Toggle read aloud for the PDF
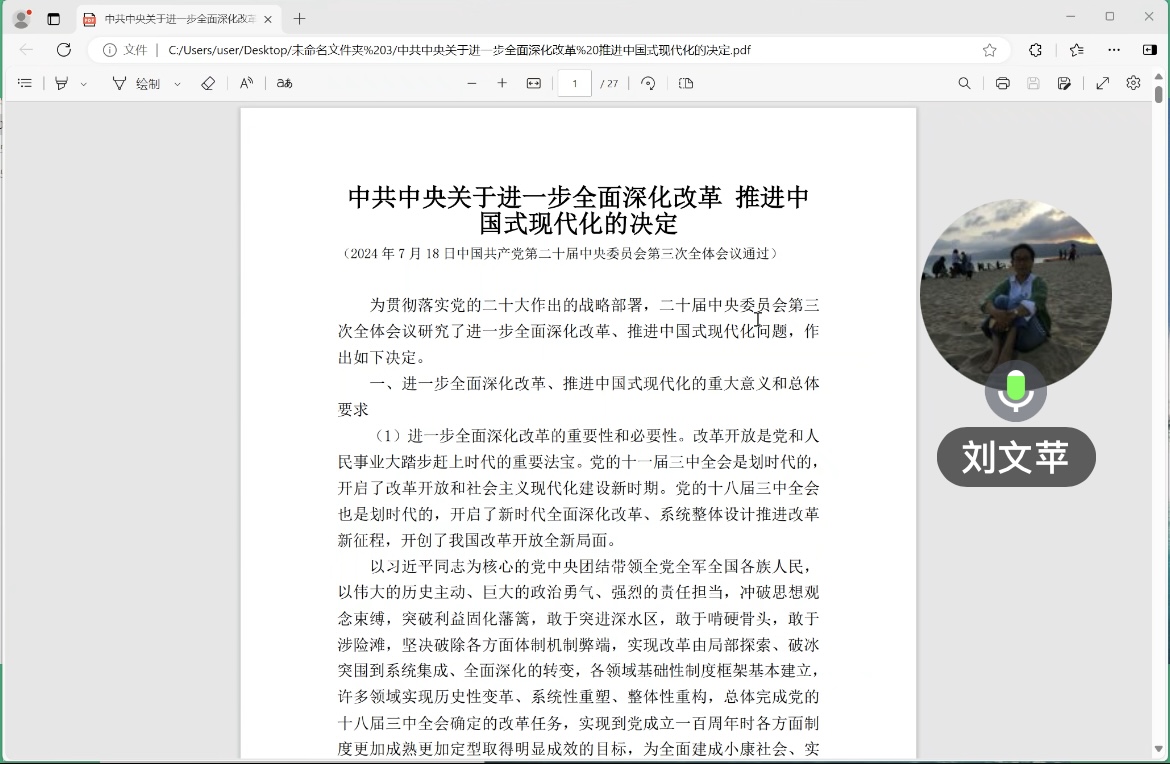1170x764 pixels. coord(246,84)
